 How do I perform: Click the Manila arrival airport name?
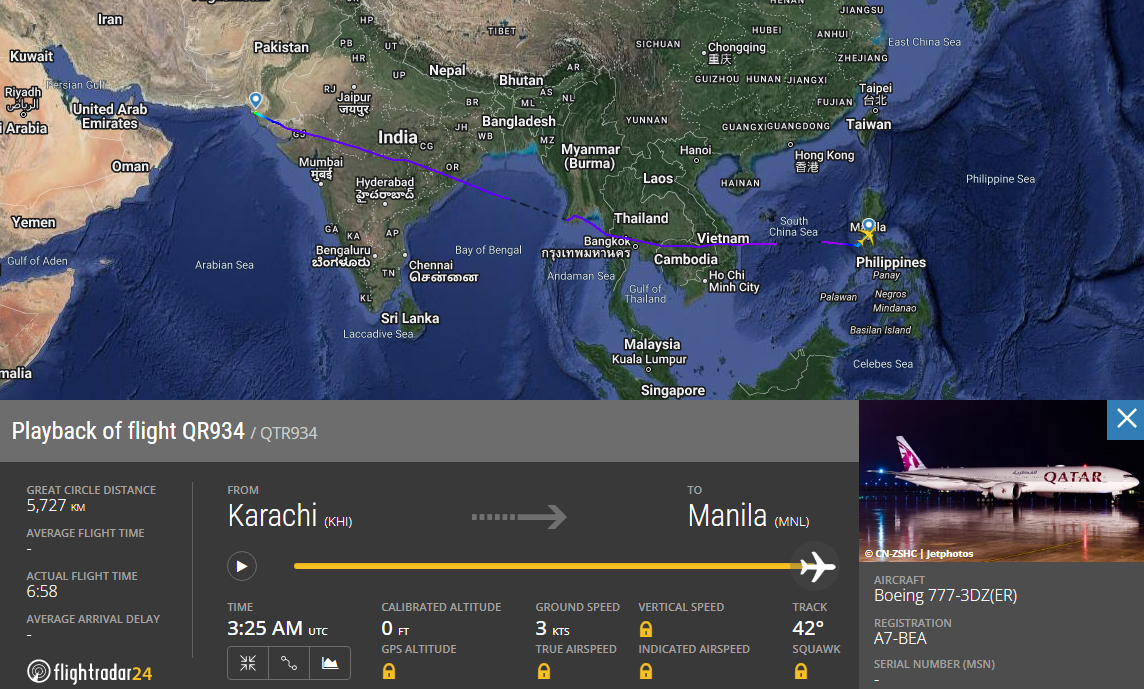[749, 516]
